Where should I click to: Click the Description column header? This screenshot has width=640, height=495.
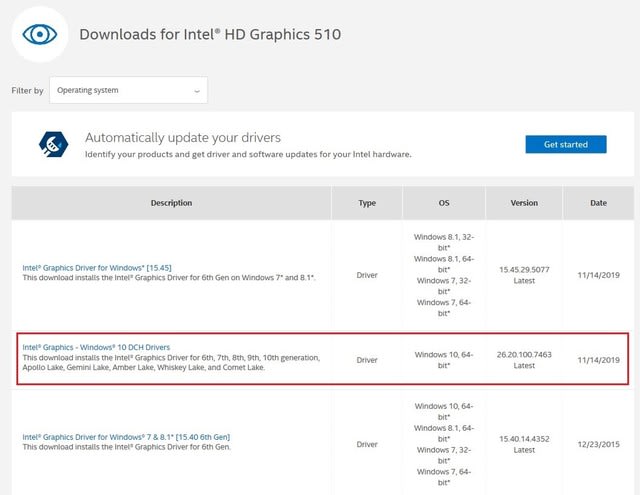pos(171,203)
